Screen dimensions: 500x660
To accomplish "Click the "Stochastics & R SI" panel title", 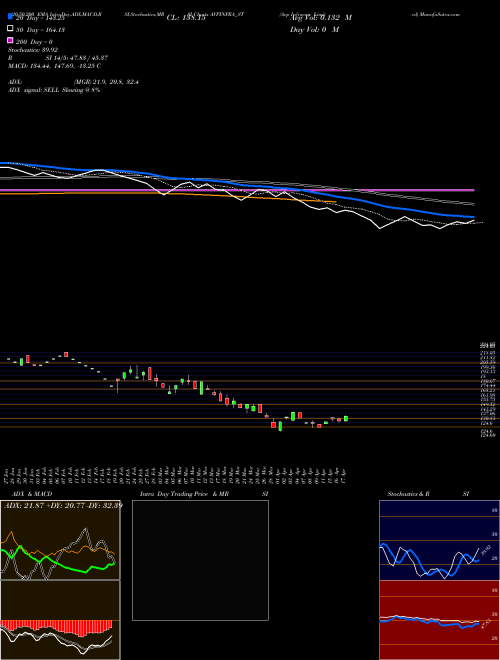I will tap(428, 494).
